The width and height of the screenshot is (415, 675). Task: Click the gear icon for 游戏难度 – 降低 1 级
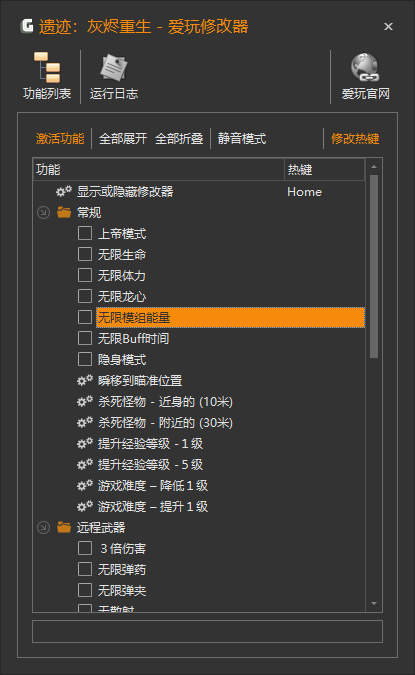(85, 486)
